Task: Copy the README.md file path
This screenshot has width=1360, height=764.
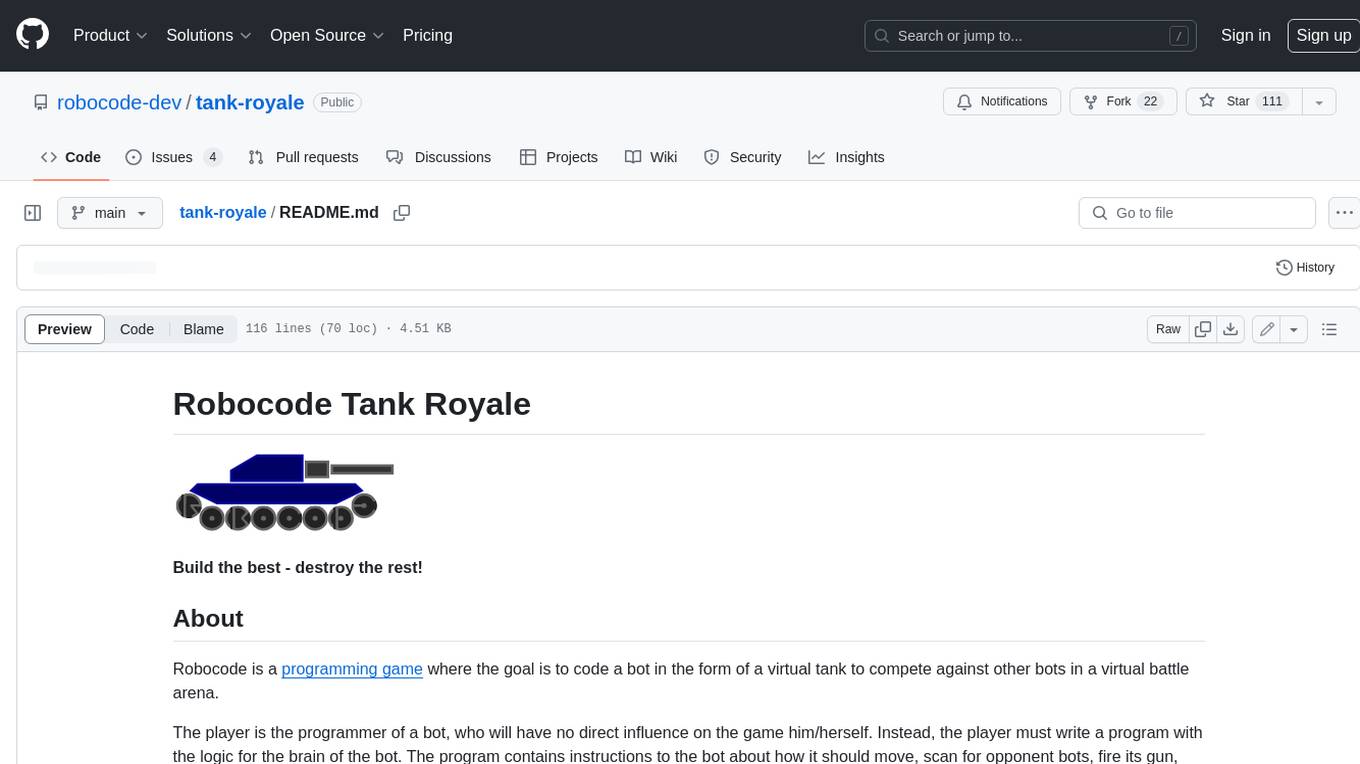Action: pos(402,213)
